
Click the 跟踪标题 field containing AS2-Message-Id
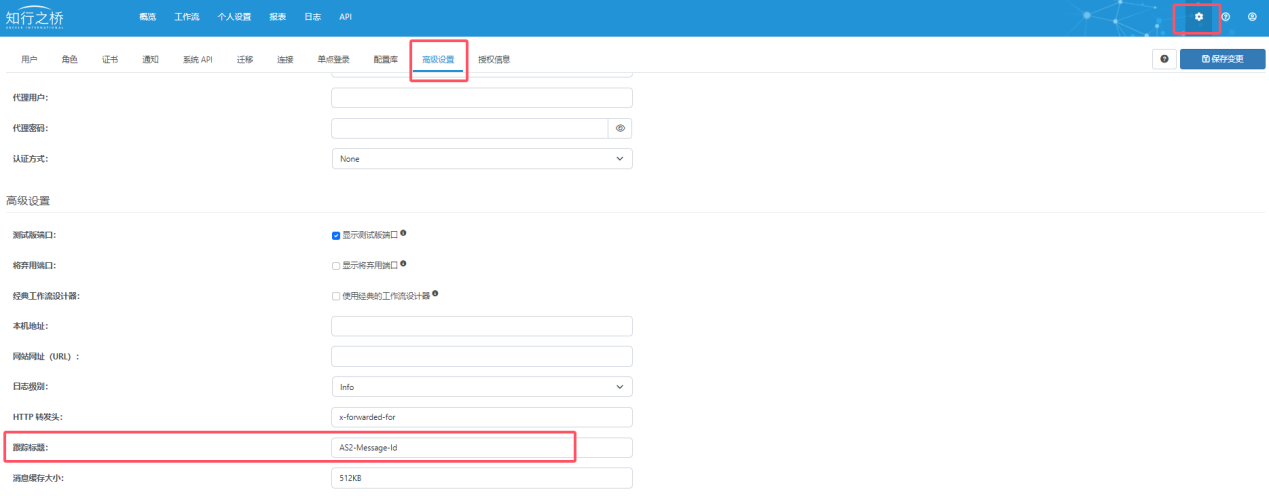point(481,448)
